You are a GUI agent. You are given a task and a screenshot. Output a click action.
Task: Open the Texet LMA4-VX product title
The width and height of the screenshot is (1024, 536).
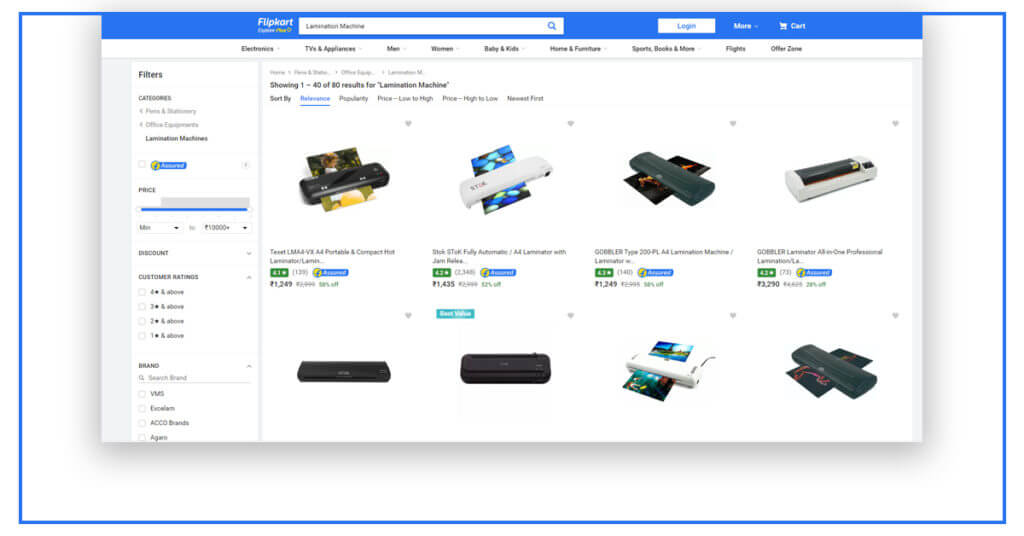pyautogui.click(x=332, y=256)
